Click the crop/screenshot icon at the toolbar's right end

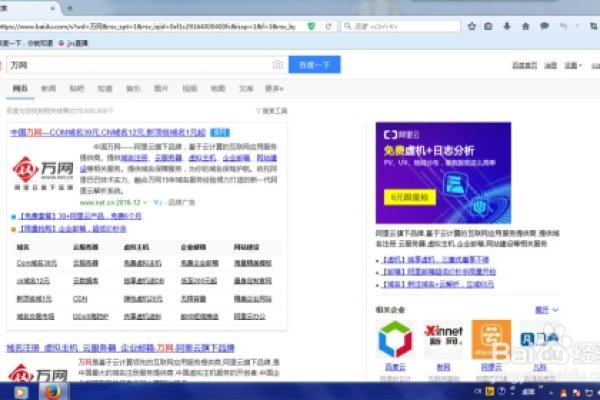pos(593,26)
